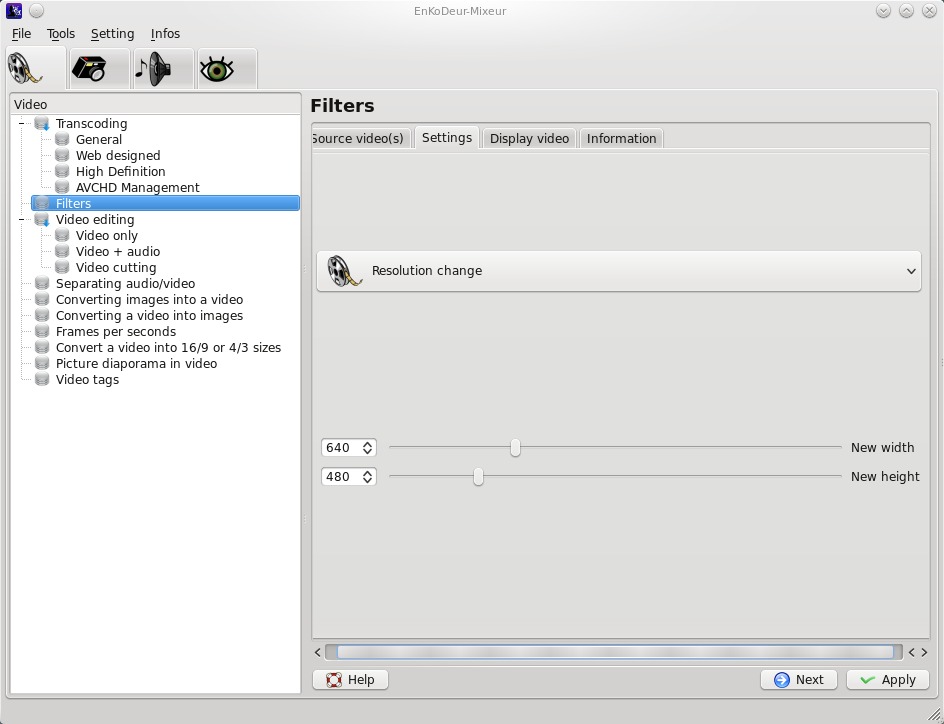Screen dimensions: 944x724
Task: Click the icon beside AVCHD Management
Action: [x=62, y=187]
